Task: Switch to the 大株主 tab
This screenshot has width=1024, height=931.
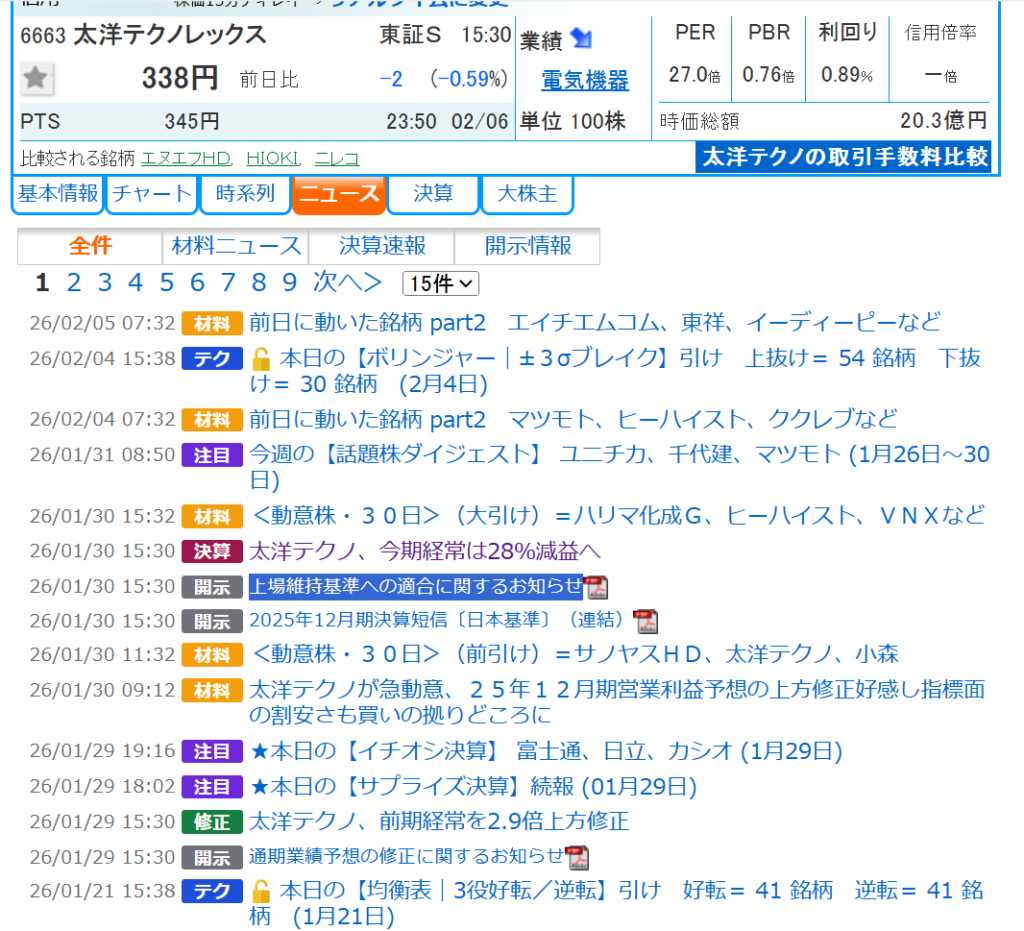Action: pos(527,194)
